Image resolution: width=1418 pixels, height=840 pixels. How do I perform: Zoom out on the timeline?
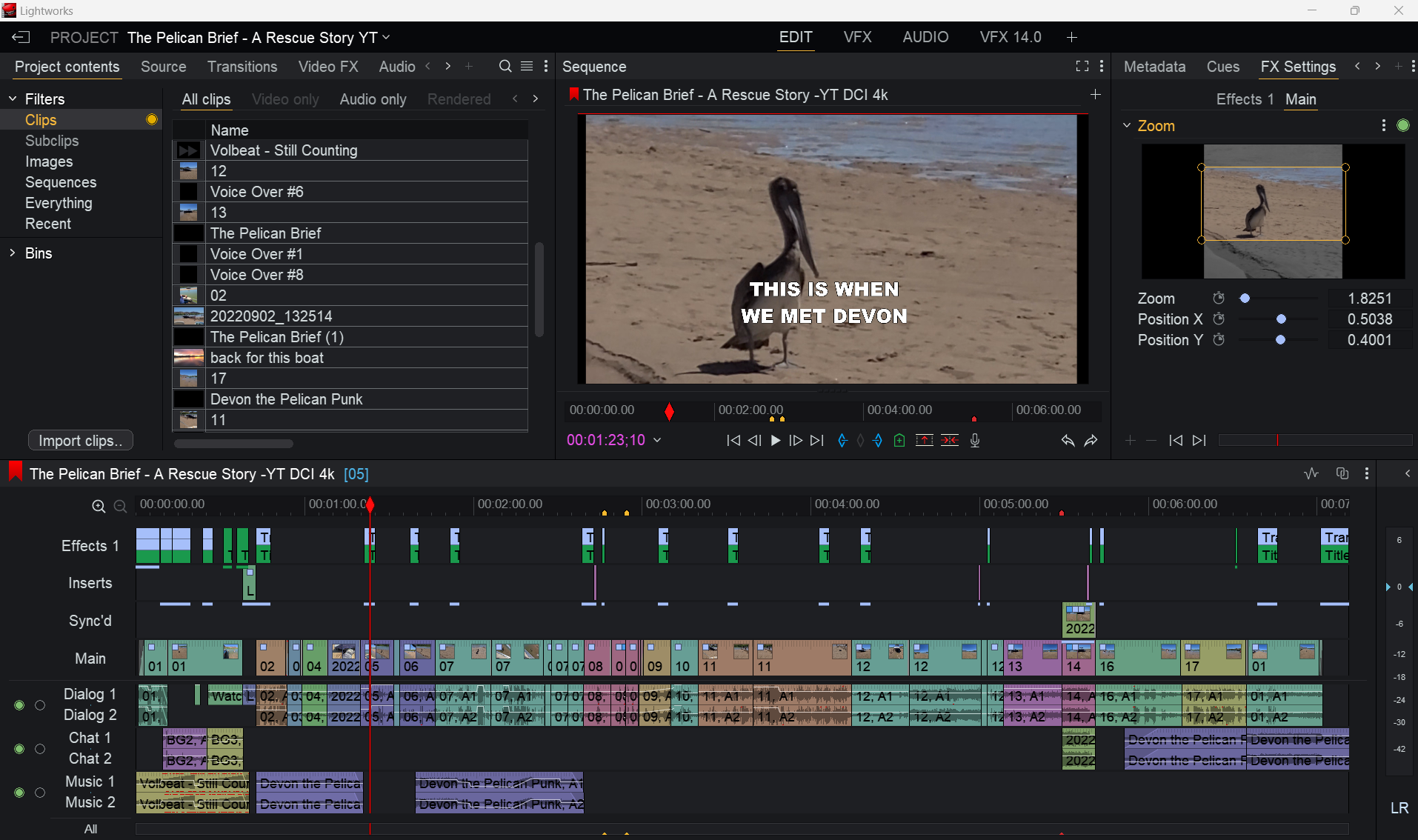(120, 506)
